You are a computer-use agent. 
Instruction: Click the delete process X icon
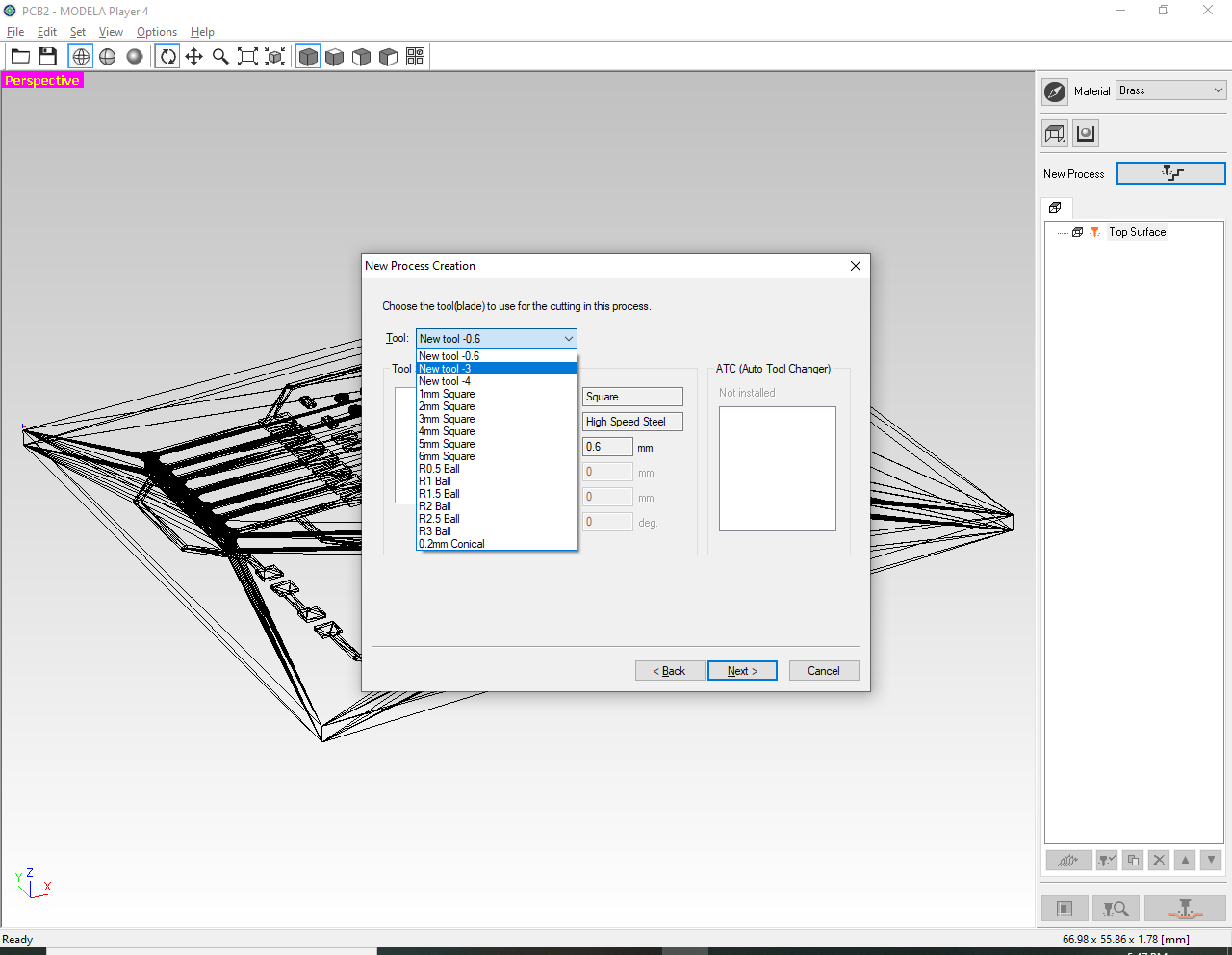click(1159, 861)
